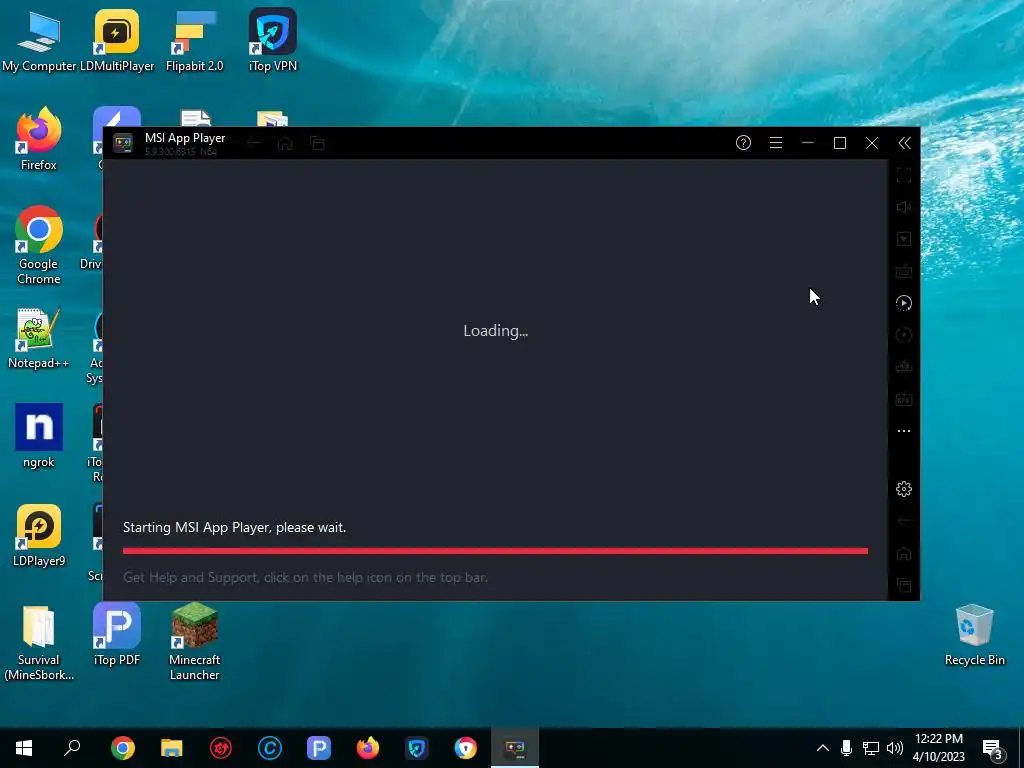This screenshot has height=768, width=1024.
Task: Open the sidebar macro play icon
Action: point(904,303)
